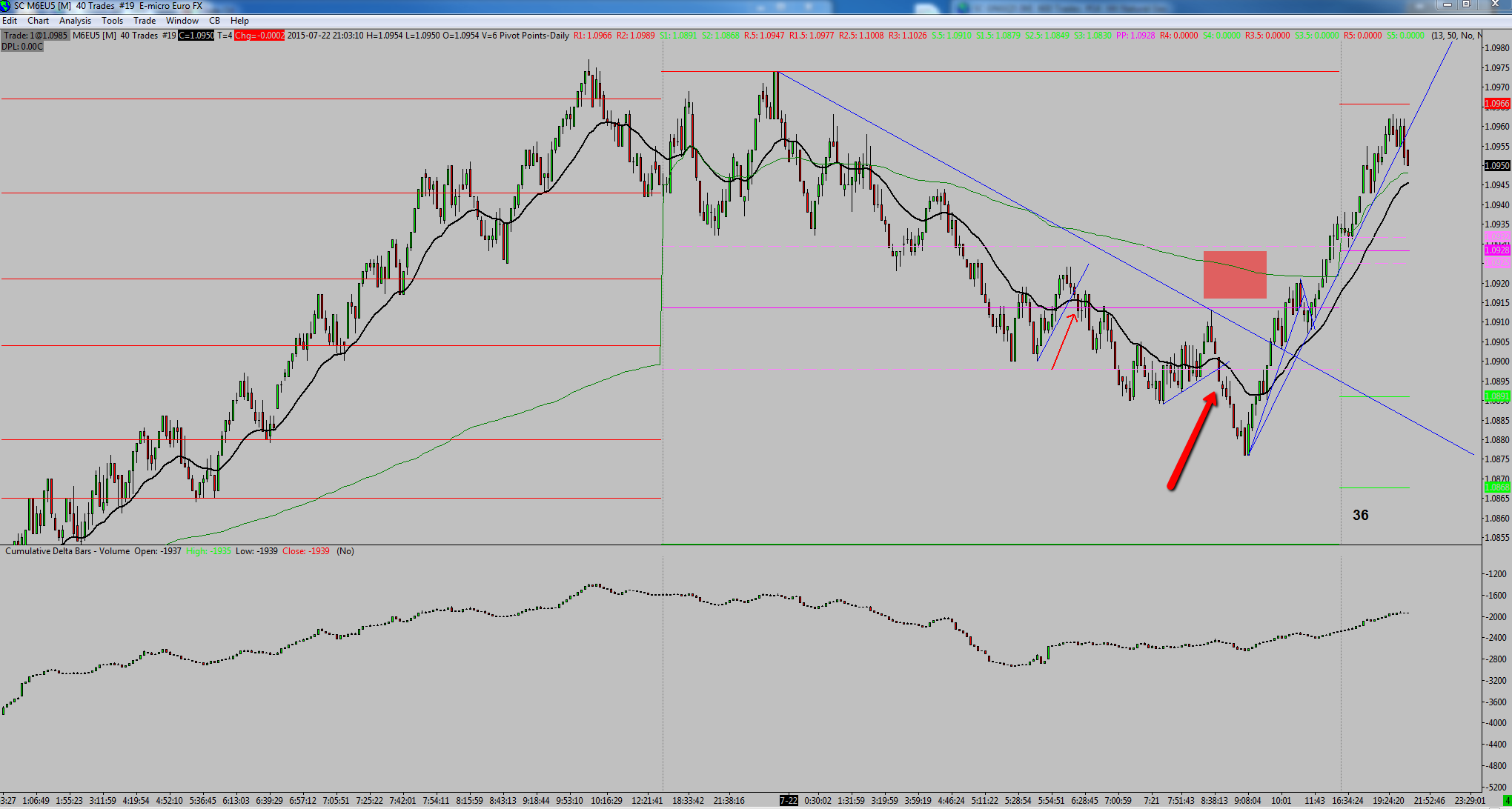The width and height of the screenshot is (1512, 809).
Task: Click the red Chg=-0.0002 change value
Action: [x=259, y=36]
